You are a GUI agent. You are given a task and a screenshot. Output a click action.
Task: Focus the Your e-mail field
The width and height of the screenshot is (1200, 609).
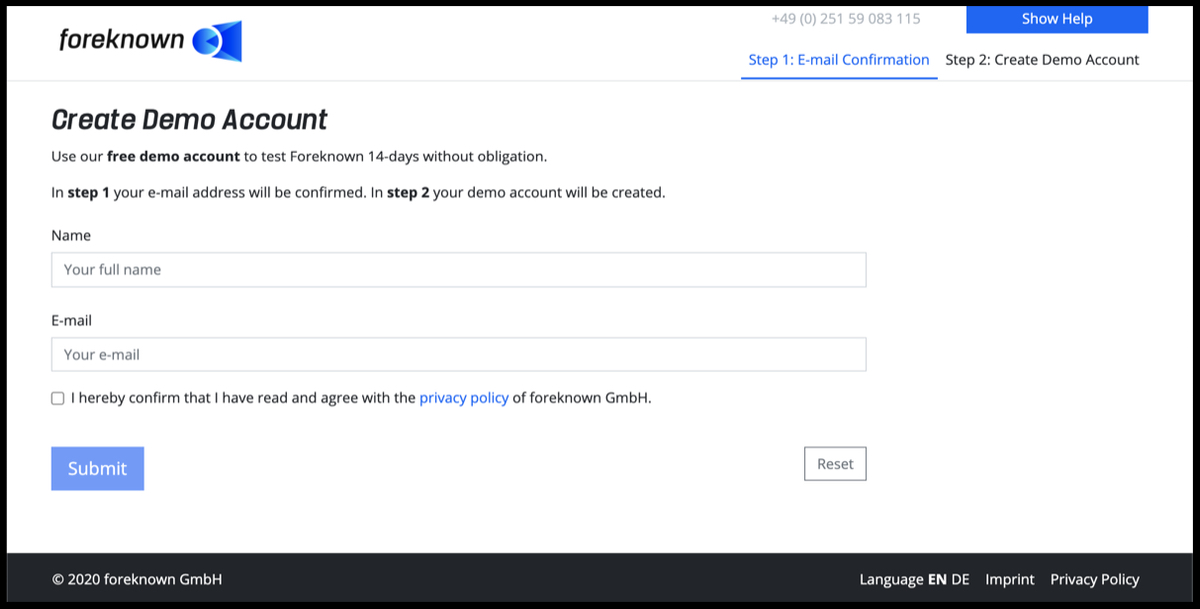(x=459, y=355)
